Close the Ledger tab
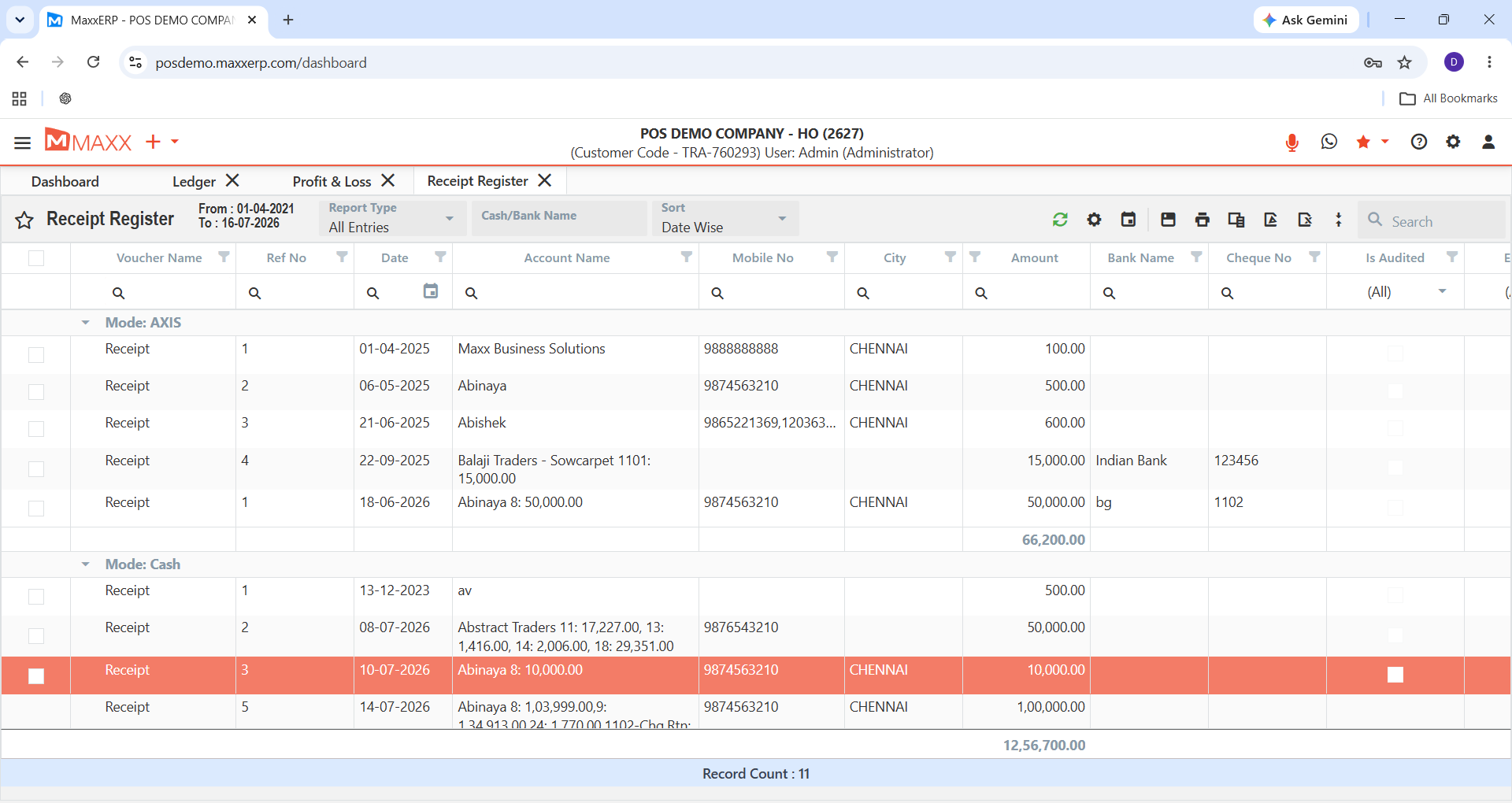The height and width of the screenshot is (803, 1512). tap(232, 181)
